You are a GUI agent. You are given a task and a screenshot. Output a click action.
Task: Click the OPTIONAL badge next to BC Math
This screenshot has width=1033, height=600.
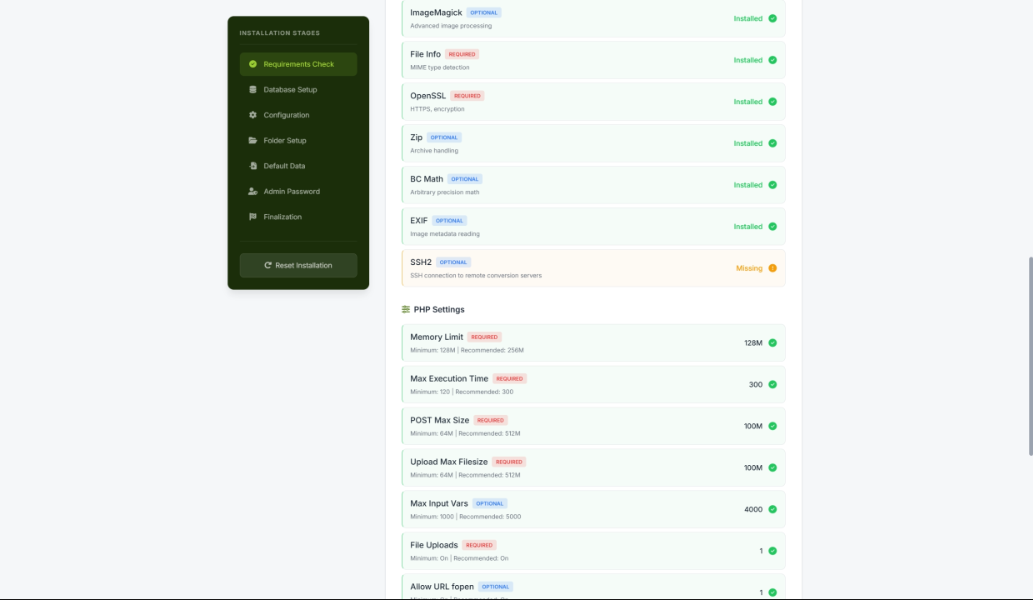464,179
